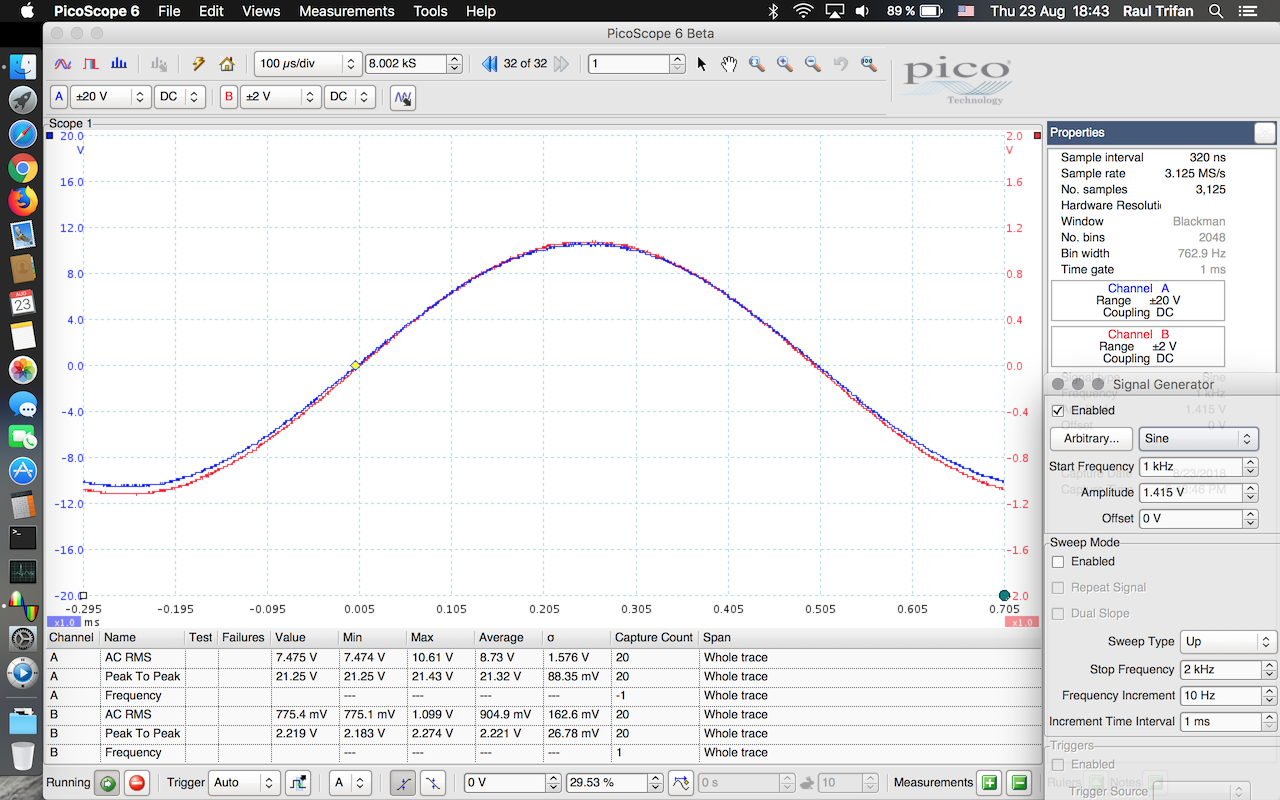Close the Properties panel
This screenshot has height=800, width=1280.
click(x=1265, y=133)
